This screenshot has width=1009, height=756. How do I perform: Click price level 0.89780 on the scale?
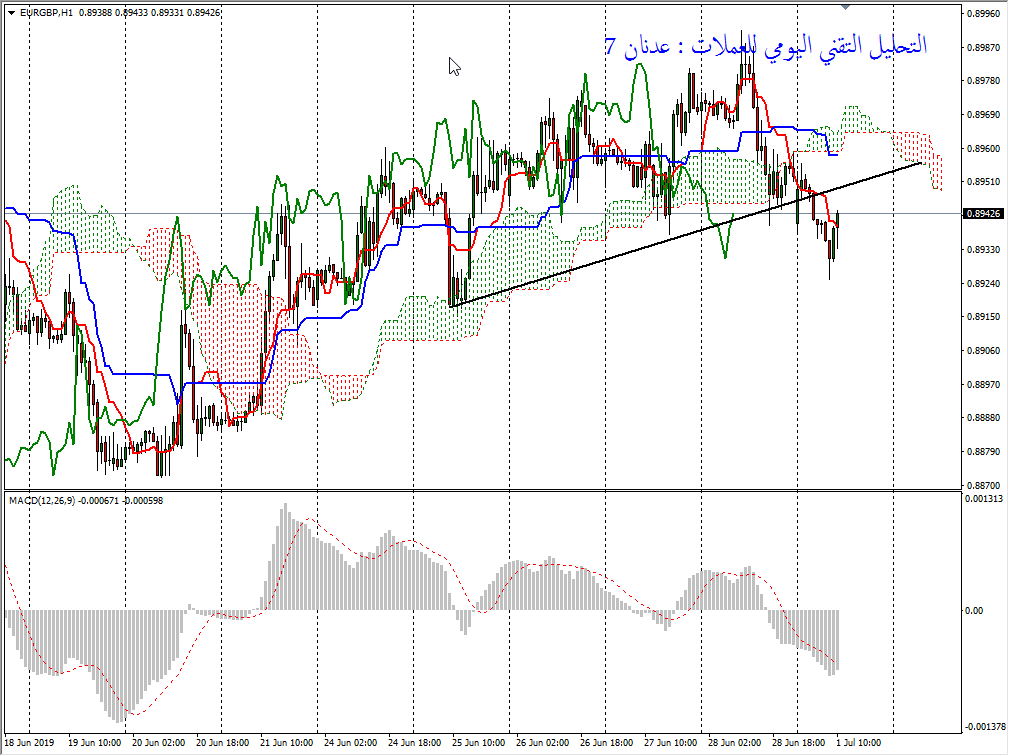pyautogui.click(x=984, y=80)
